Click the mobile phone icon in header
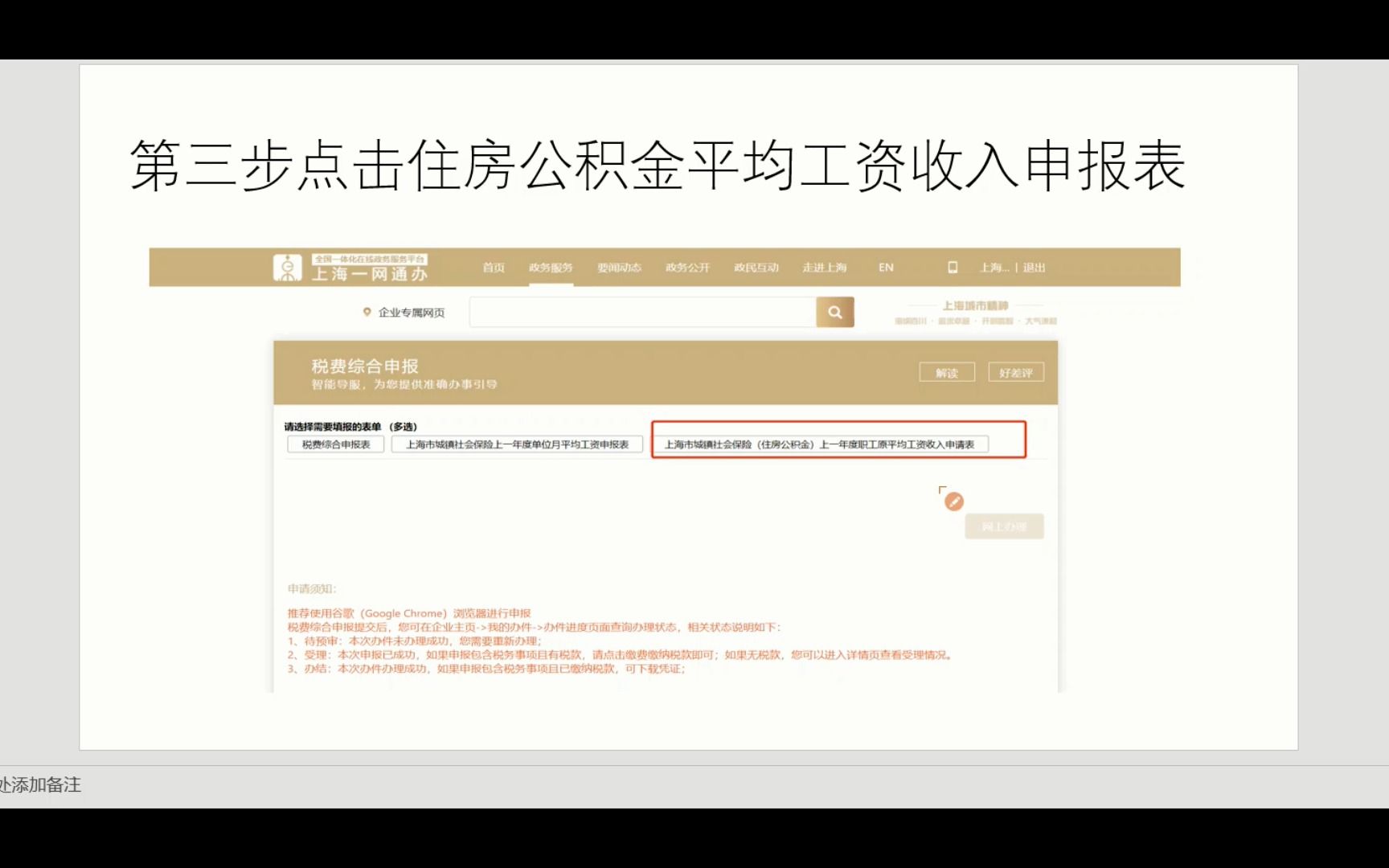The image size is (1389, 868). (953, 268)
